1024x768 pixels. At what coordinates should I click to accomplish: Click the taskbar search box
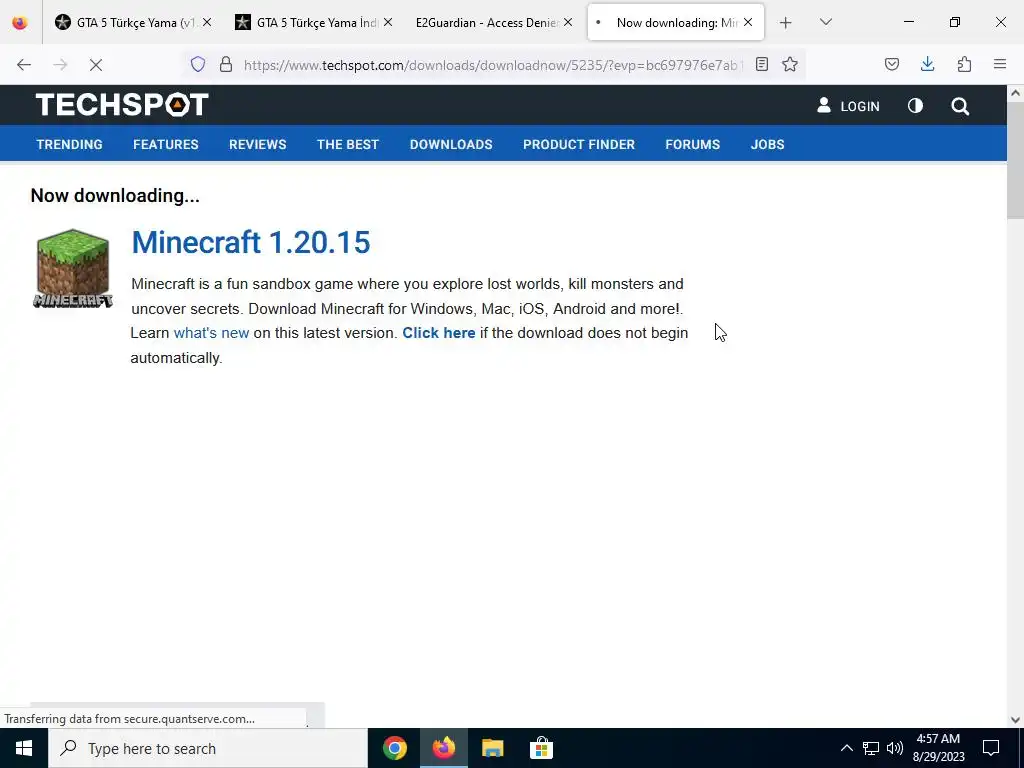pyautogui.click(x=208, y=748)
